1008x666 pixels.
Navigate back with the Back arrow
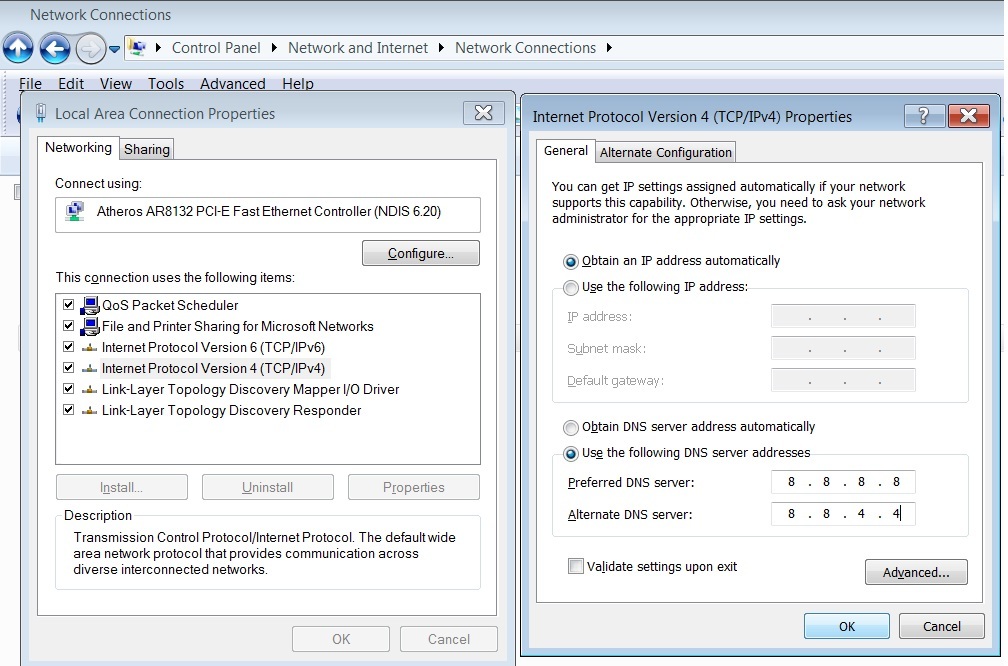(x=55, y=48)
